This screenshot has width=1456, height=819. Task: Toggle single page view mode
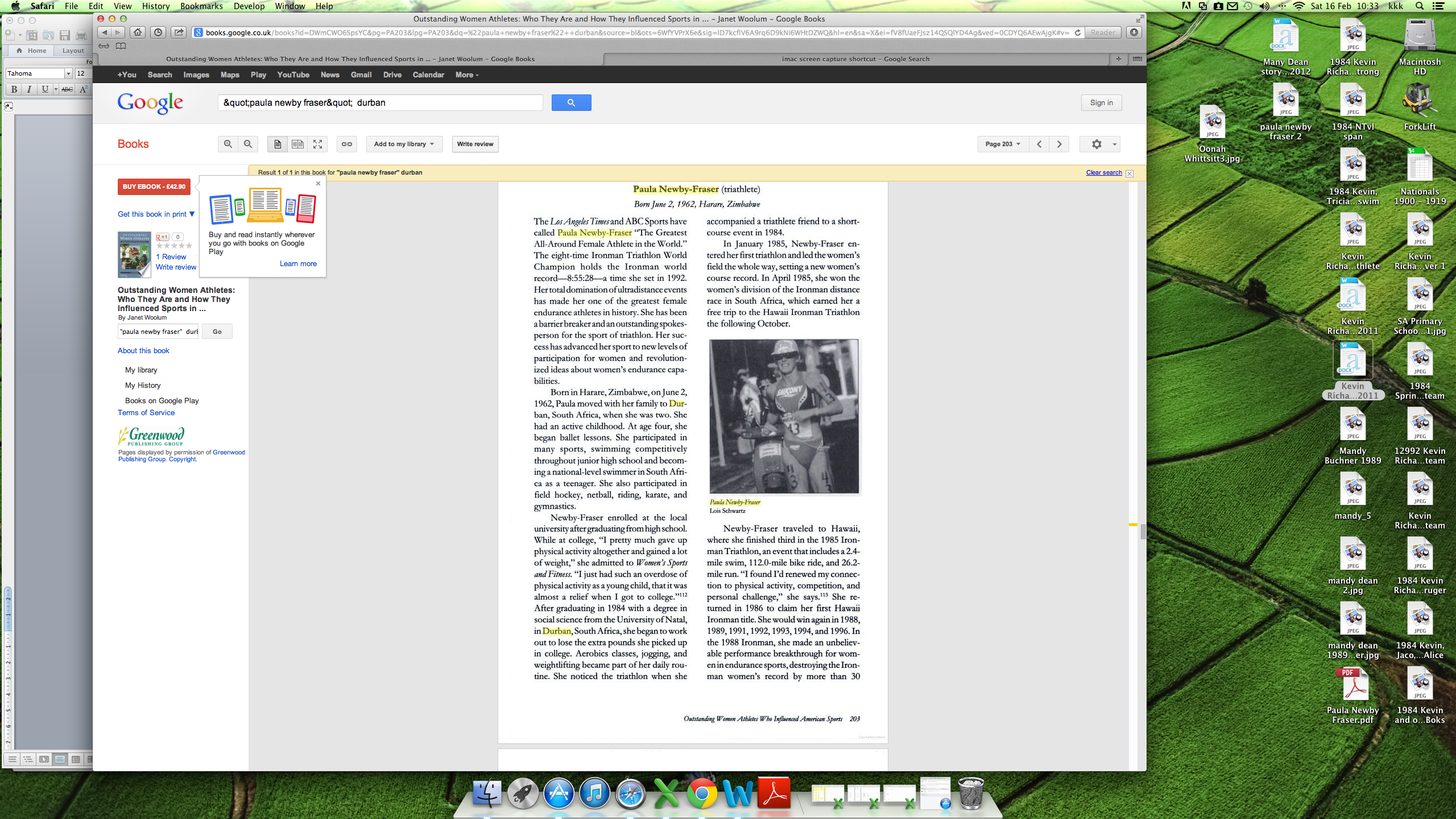[x=278, y=144]
